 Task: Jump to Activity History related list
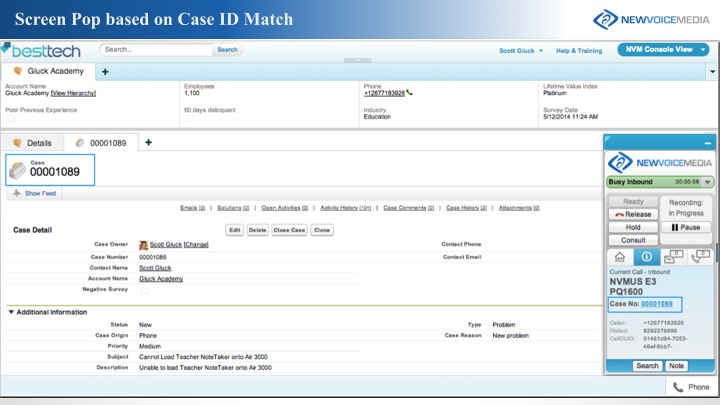(x=346, y=208)
